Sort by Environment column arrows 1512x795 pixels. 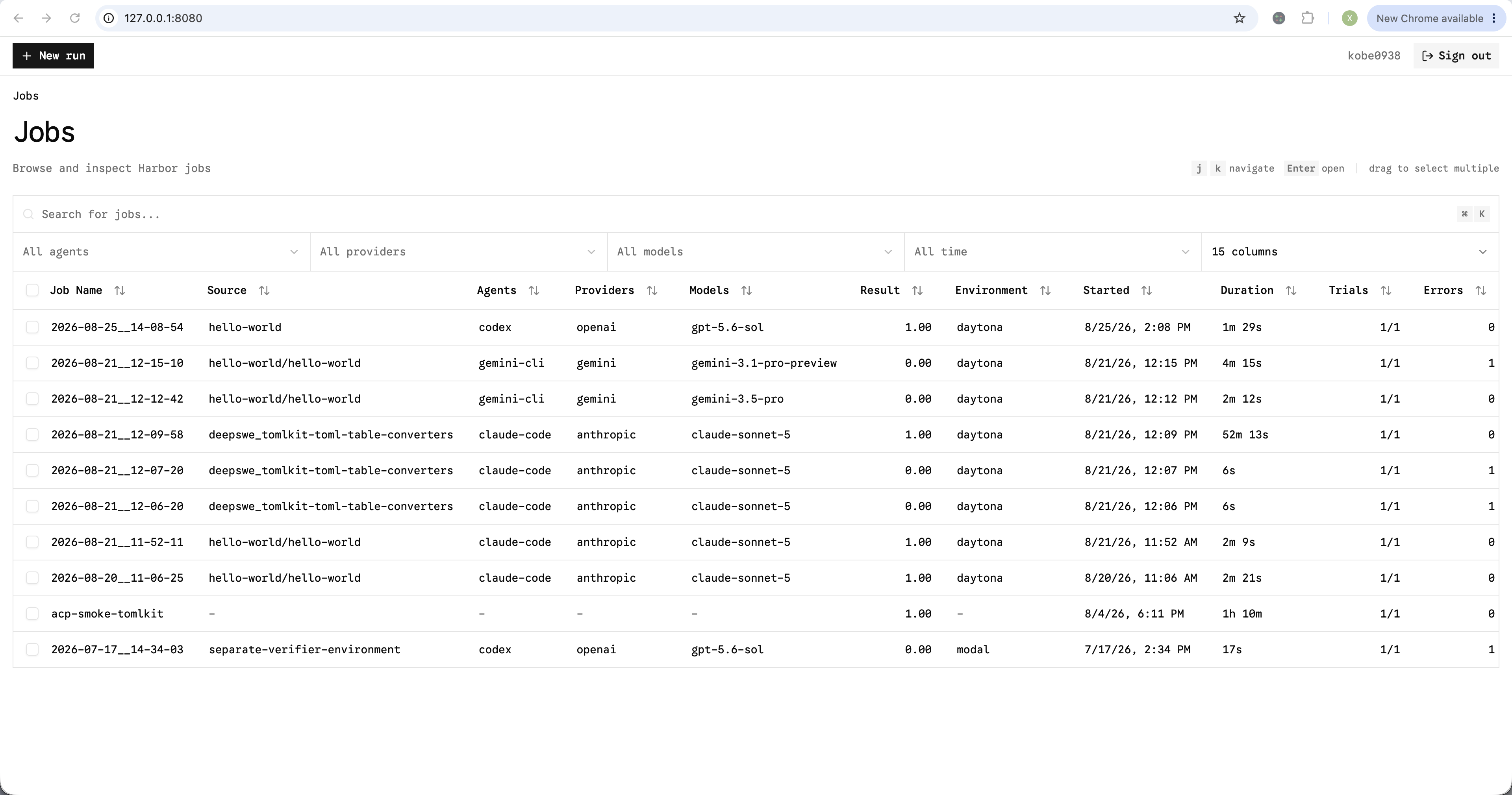pos(1045,290)
